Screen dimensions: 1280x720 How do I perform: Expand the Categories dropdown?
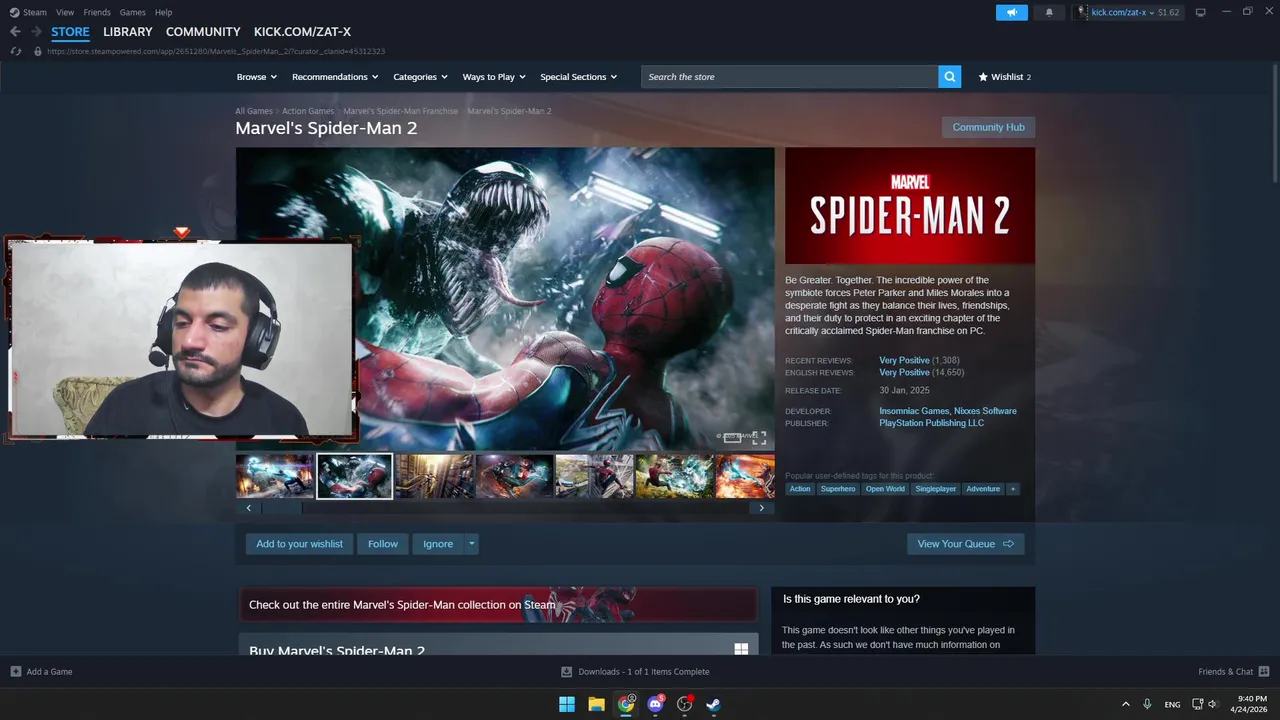[419, 77]
